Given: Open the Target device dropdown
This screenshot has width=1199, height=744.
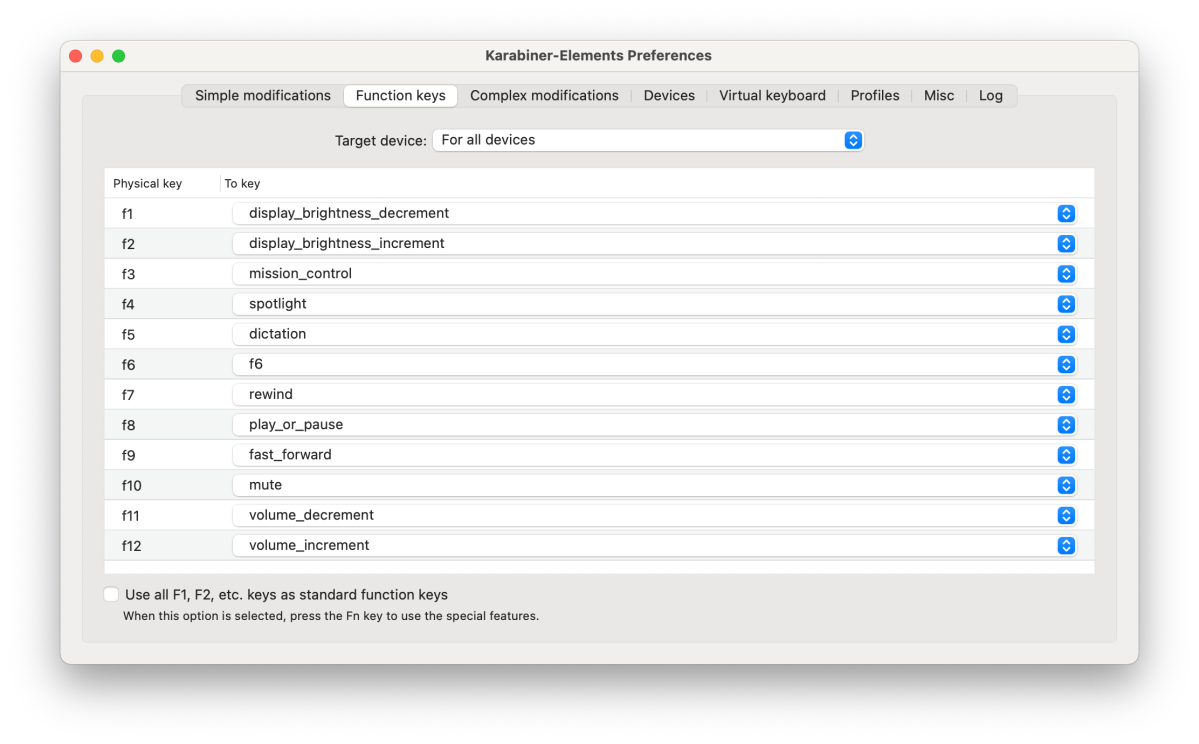Looking at the screenshot, I should click(648, 140).
